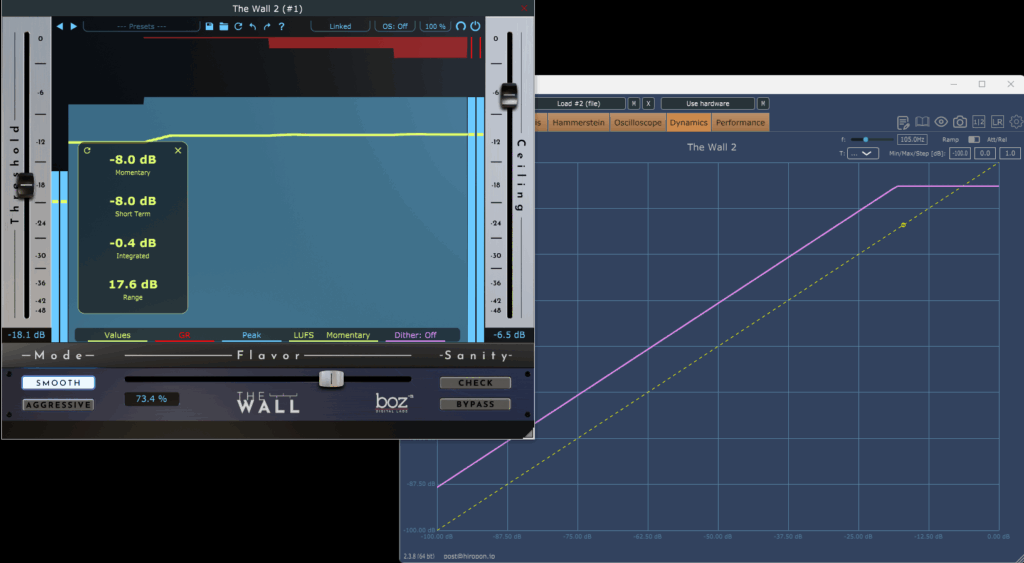Toggle the Peak display option
Viewport: 1024px width, 563px height.
pos(251,335)
